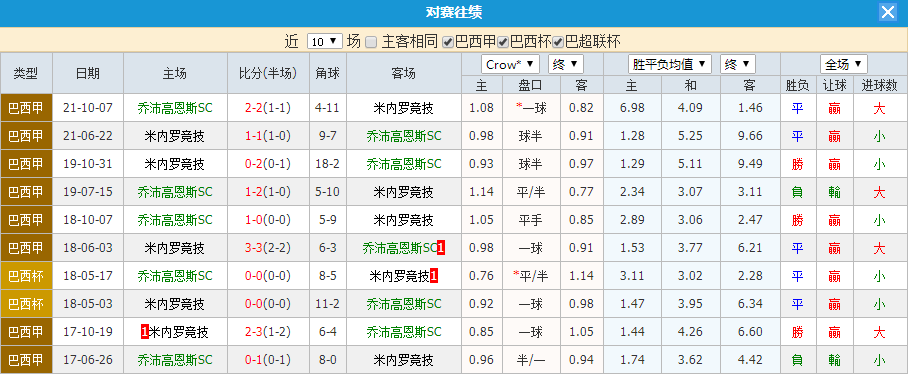The width and height of the screenshot is (908, 374).
Task: Open the 胜平负均值 dropdown
Action: [670, 64]
